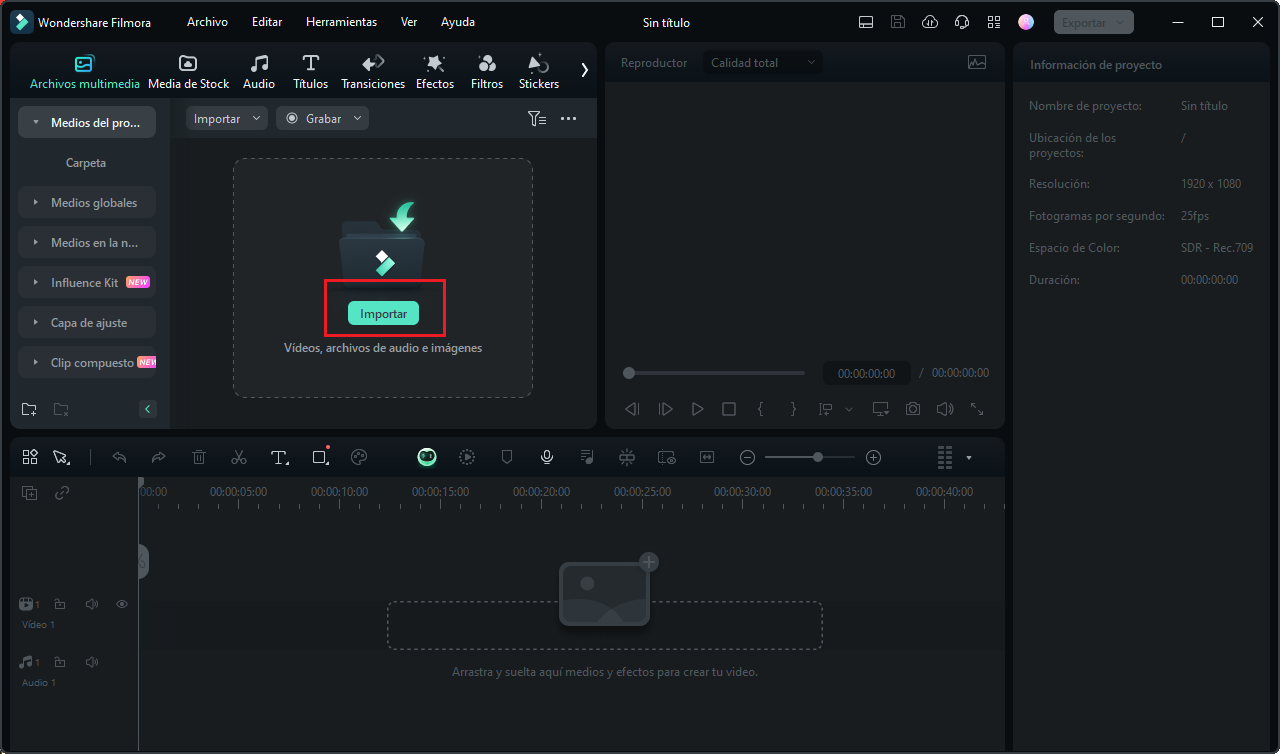The width and height of the screenshot is (1280, 754).
Task: Take a snapshot with the camera icon
Action: (x=913, y=409)
